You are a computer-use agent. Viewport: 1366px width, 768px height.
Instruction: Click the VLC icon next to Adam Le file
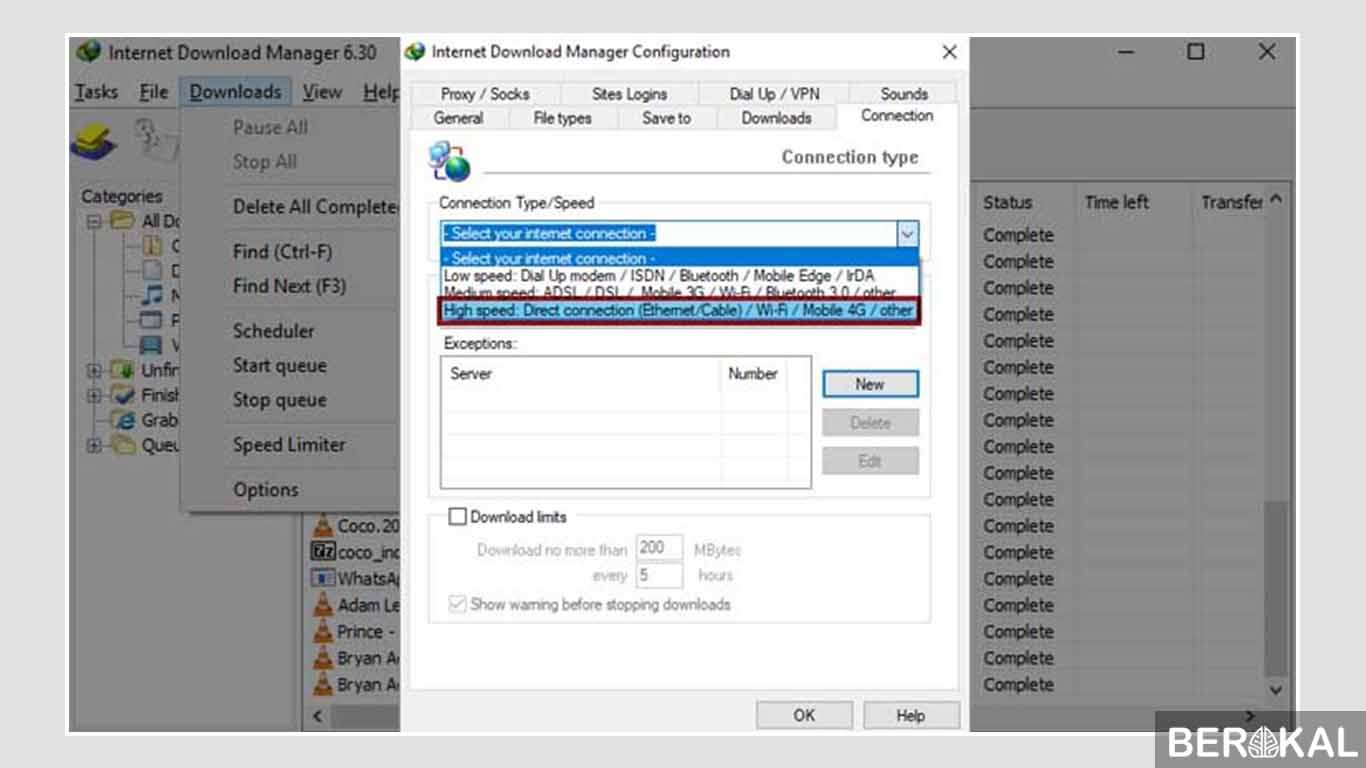tap(322, 605)
